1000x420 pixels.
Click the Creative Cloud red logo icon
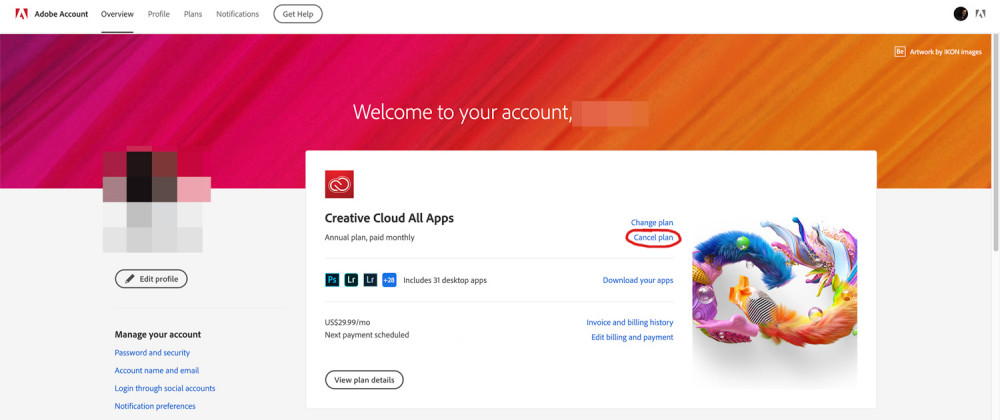tap(339, 184)
